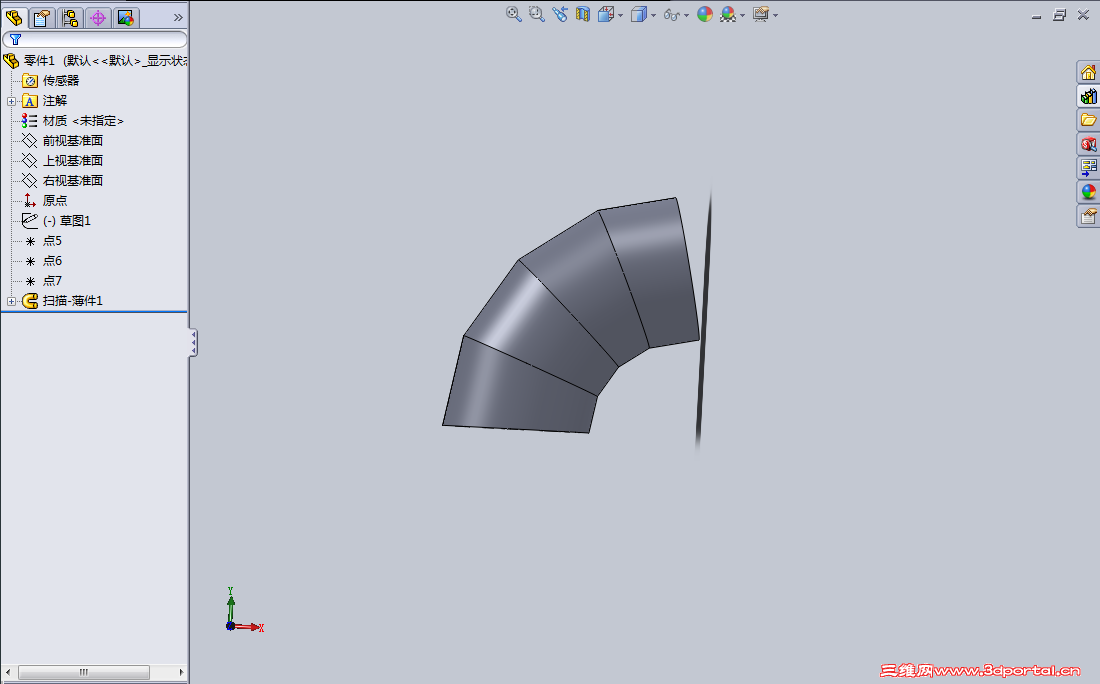Click the 传感器 sensor folder icon
This screenshot has height=684, width=1100.
tap(29, 81)
